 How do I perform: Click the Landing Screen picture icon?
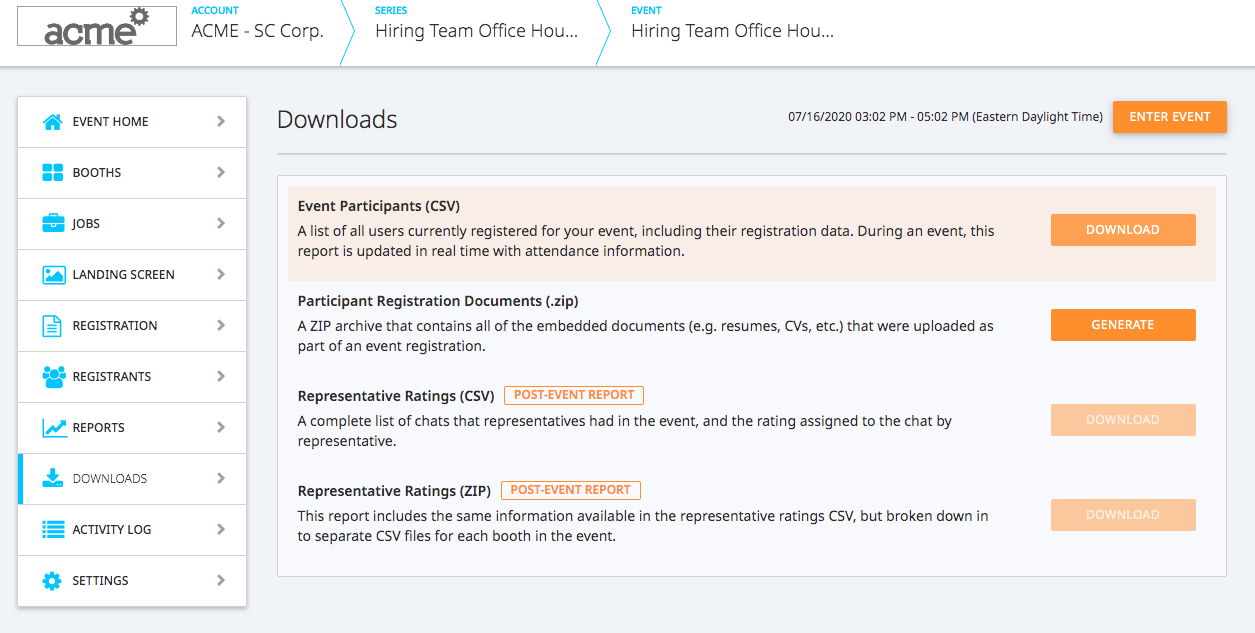53,275
